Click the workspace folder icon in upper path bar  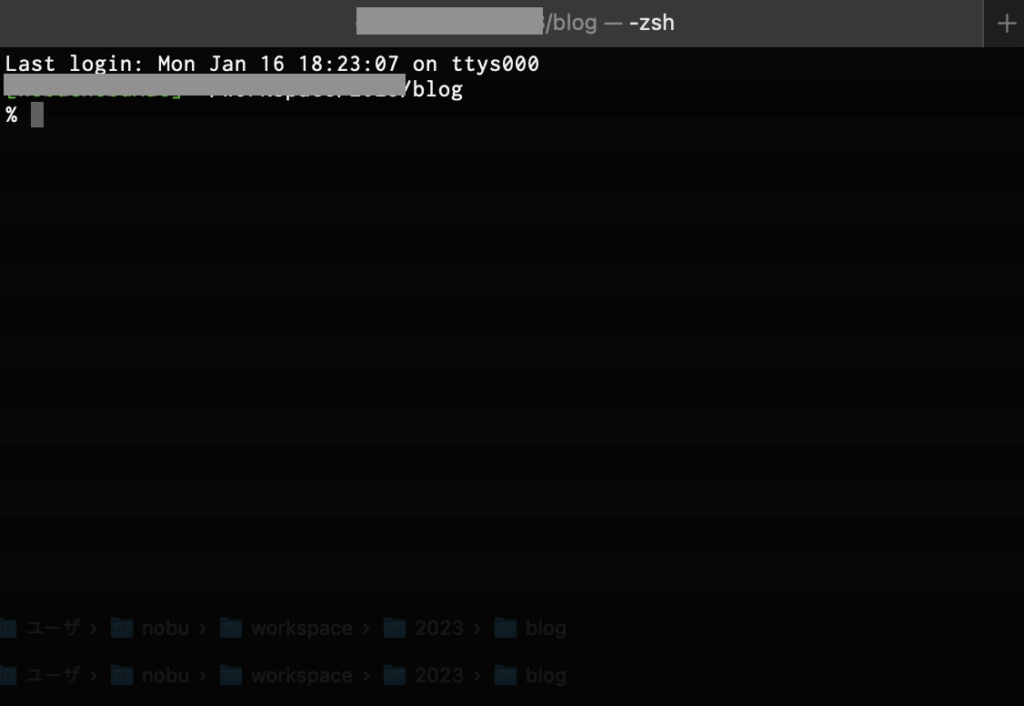coord(231,628)
